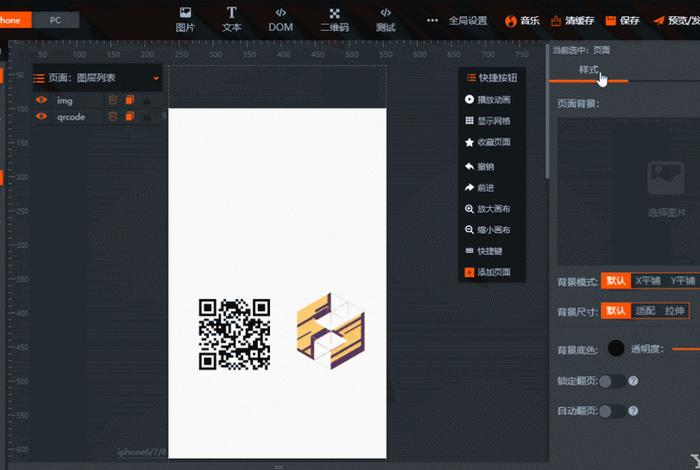The width and height of the screenshot is (700, 470).
Task: Toggle the 自动翻页 switch
Action: (x=612, y=411)
